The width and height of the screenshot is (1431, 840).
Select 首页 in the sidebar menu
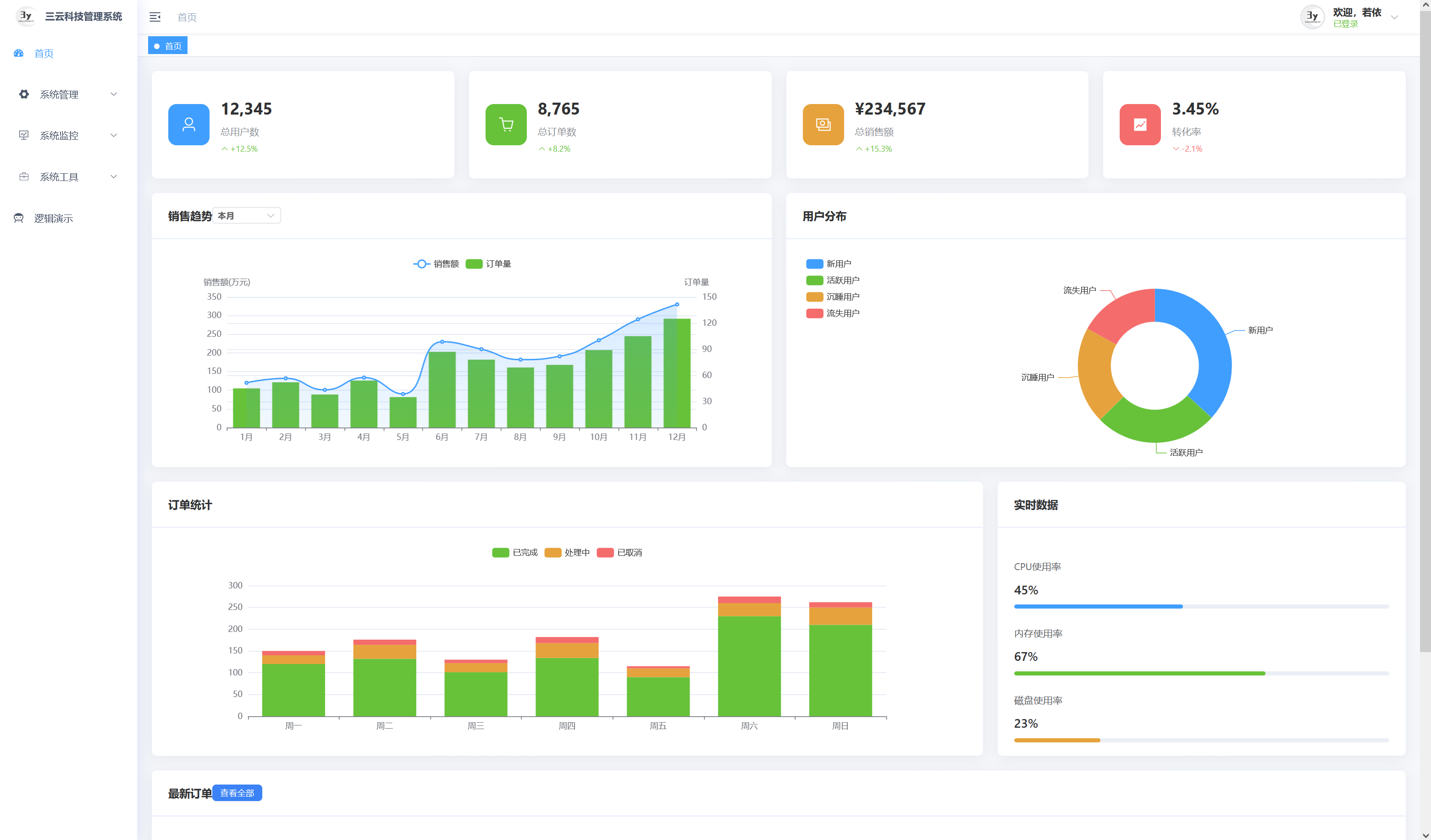coord(44,53)
